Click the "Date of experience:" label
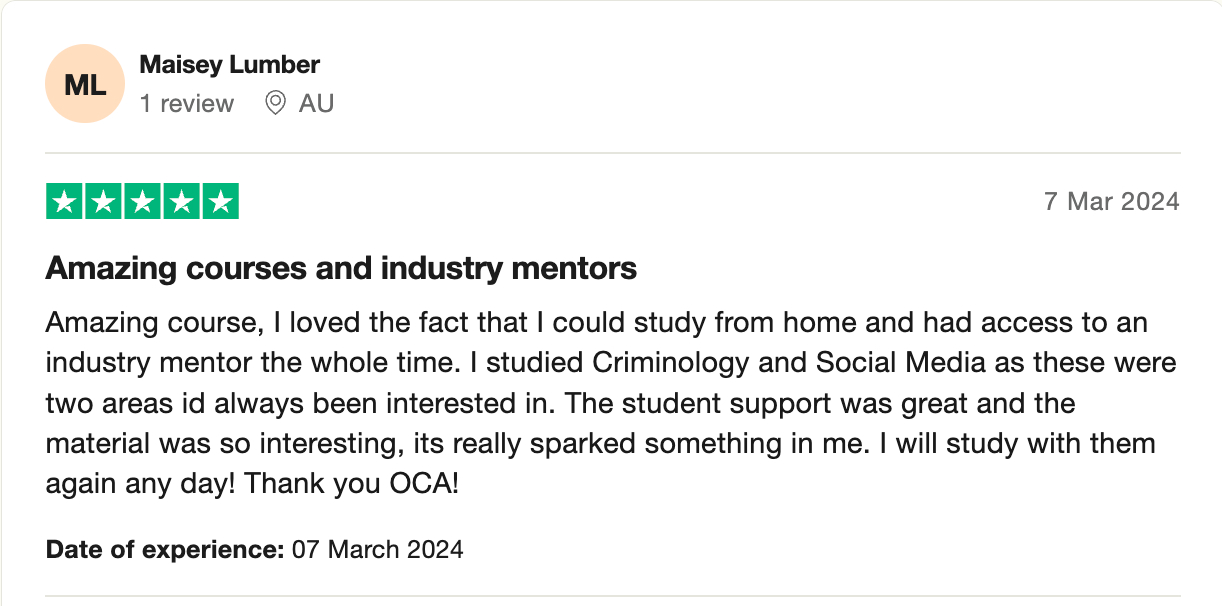Screen dimensions: 1222x606 (165, 549)
